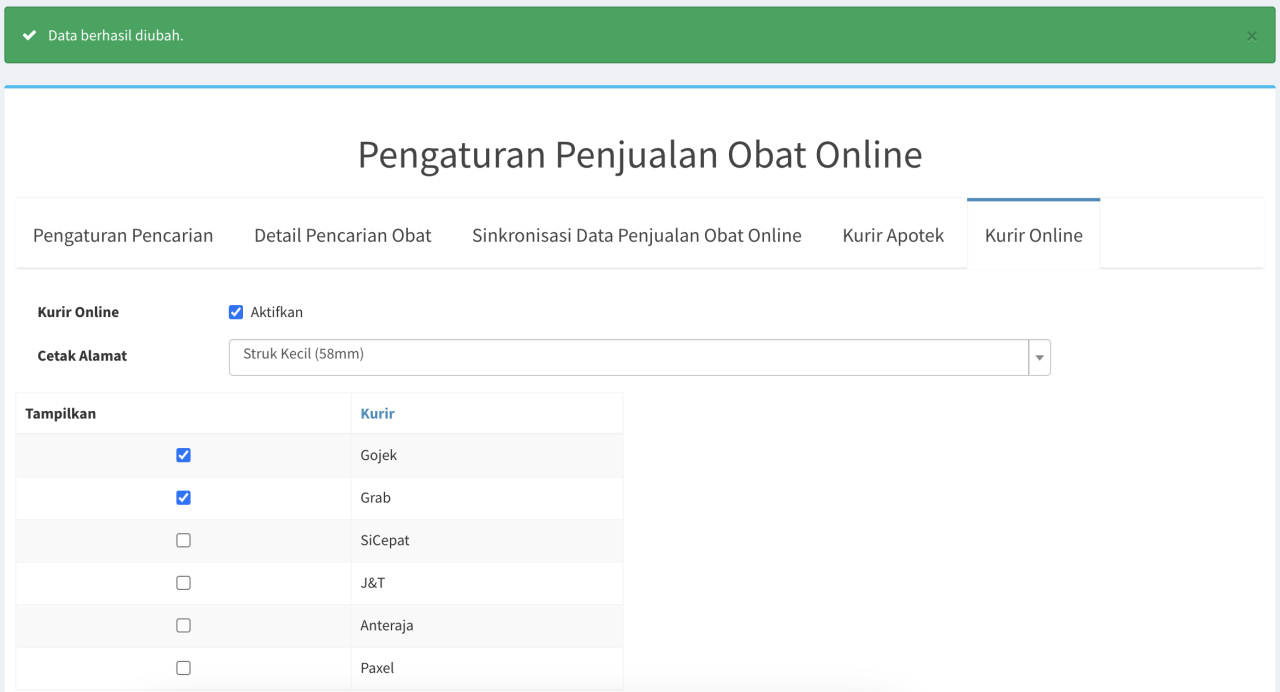This screenshot has height=692, width=1280.
Task: Go to Sinkronisasi Data Penjualan Obat Online tab
Action: pos(637,235)
